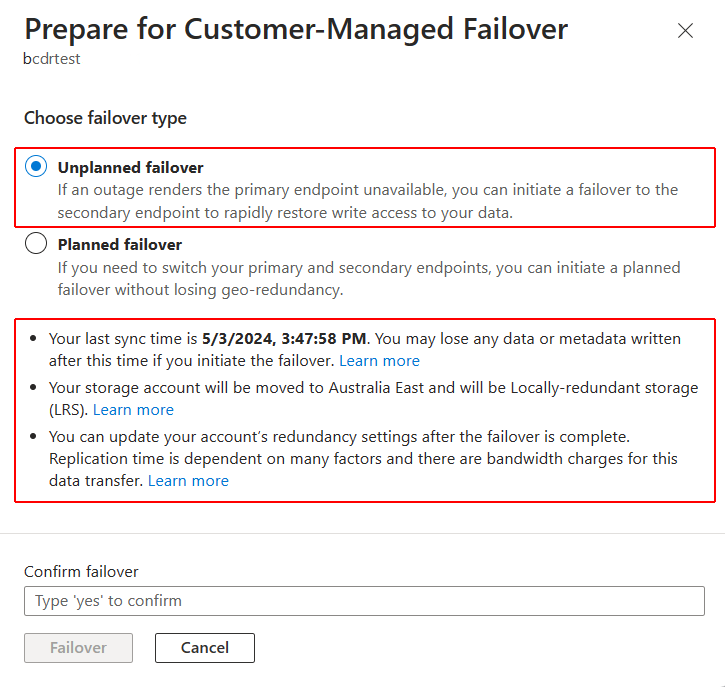
Task: Close the Customer-Managed Failover panel
Action: [x=685, y=31]
